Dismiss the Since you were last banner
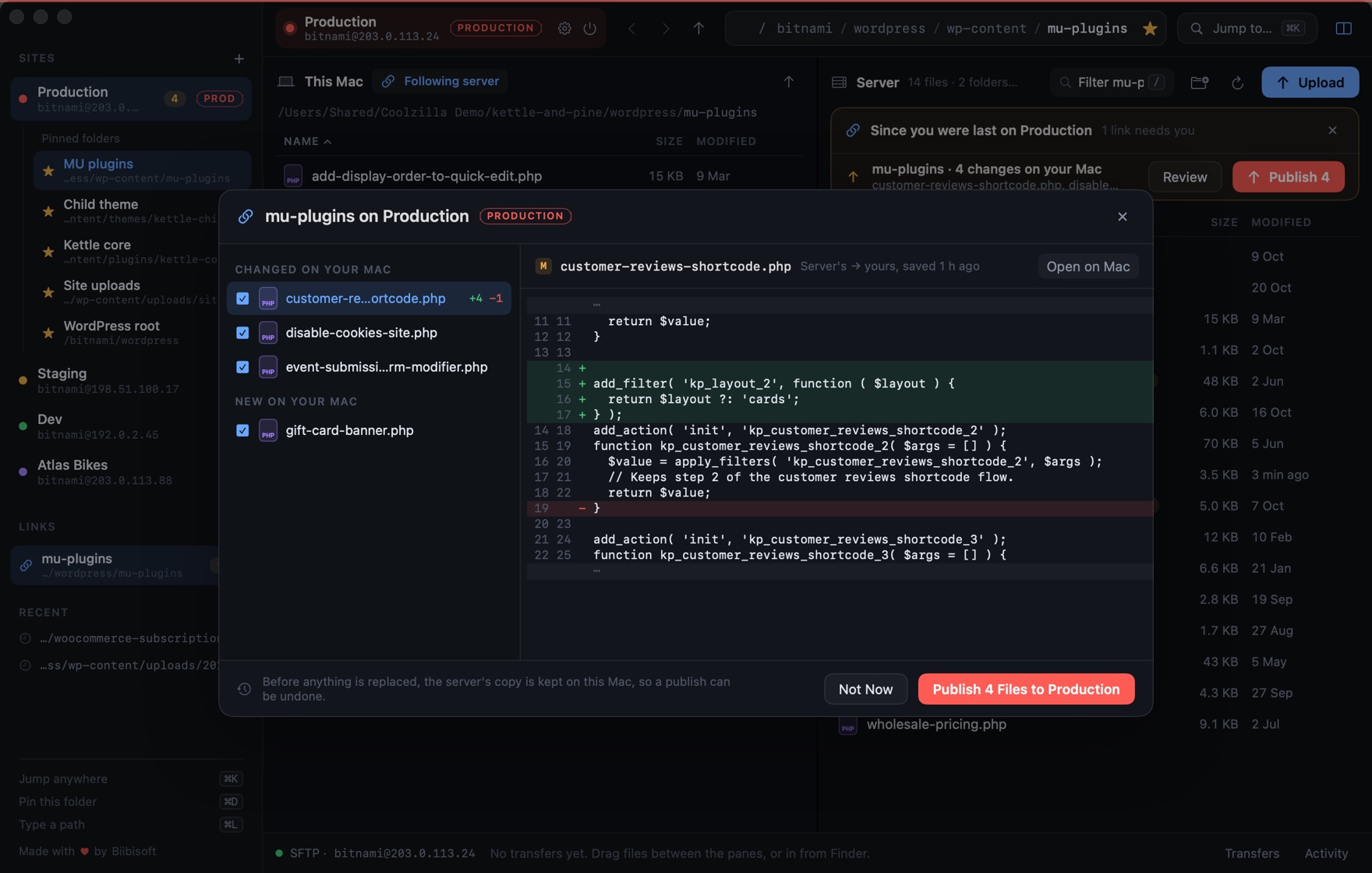This screenshot has width=1372, height=873. [1332, 130]
